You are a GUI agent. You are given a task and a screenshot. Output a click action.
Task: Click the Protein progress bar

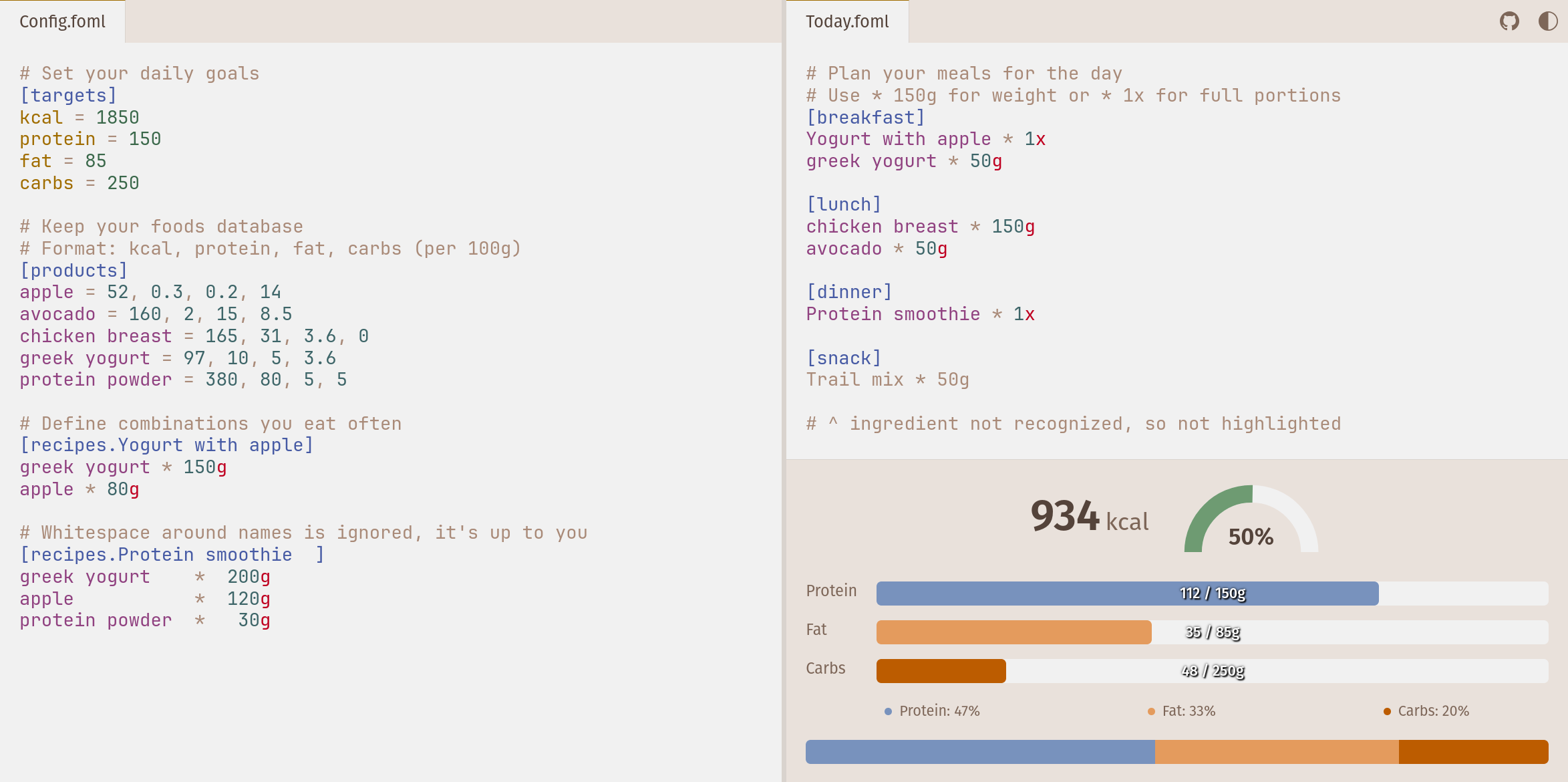point(1212,594)
